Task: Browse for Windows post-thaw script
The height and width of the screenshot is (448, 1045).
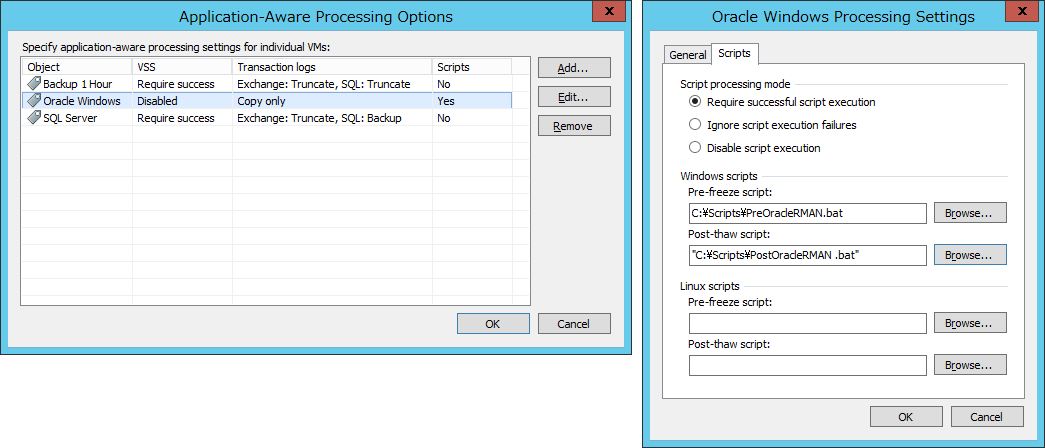Action: (x=970, y=255)
